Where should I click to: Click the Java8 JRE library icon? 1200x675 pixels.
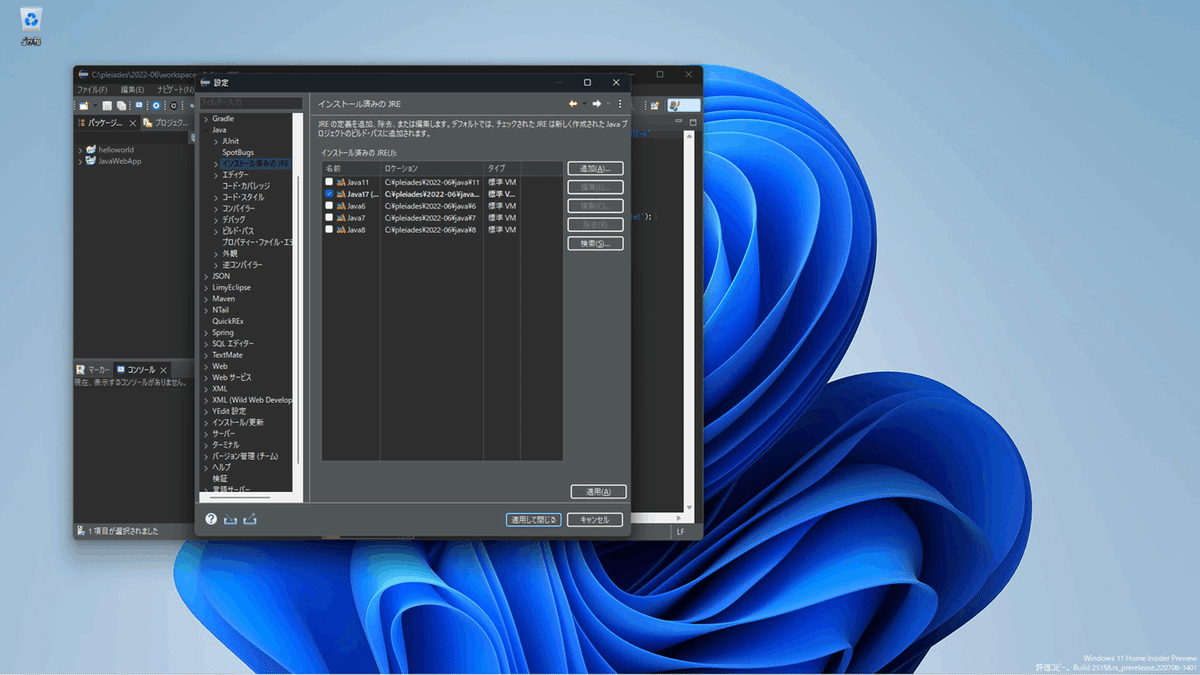[x=341, y=230]
